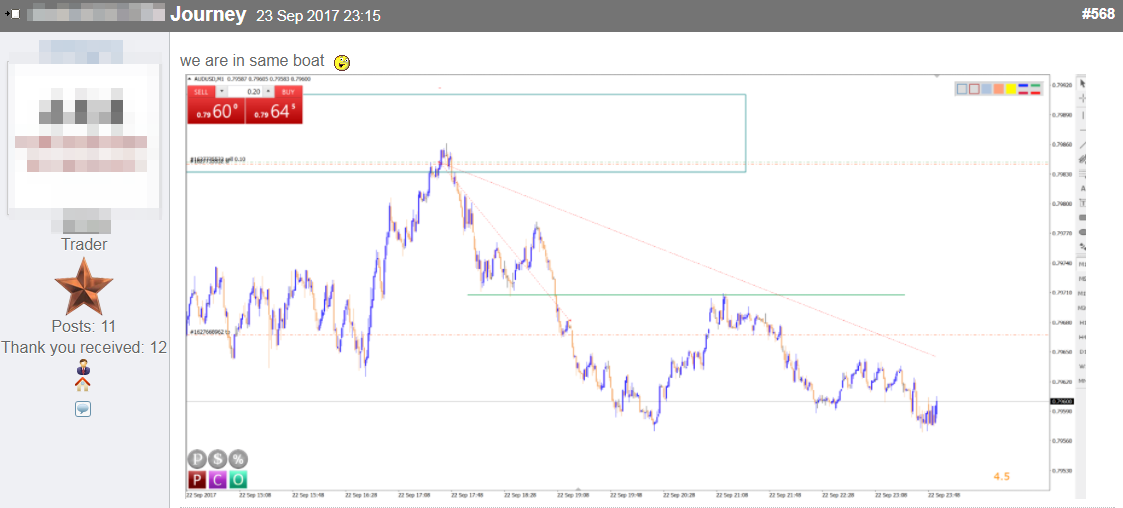This screenshot has height=508, width=1123.
Task: Click the green square O button
Action: [238, 479]
